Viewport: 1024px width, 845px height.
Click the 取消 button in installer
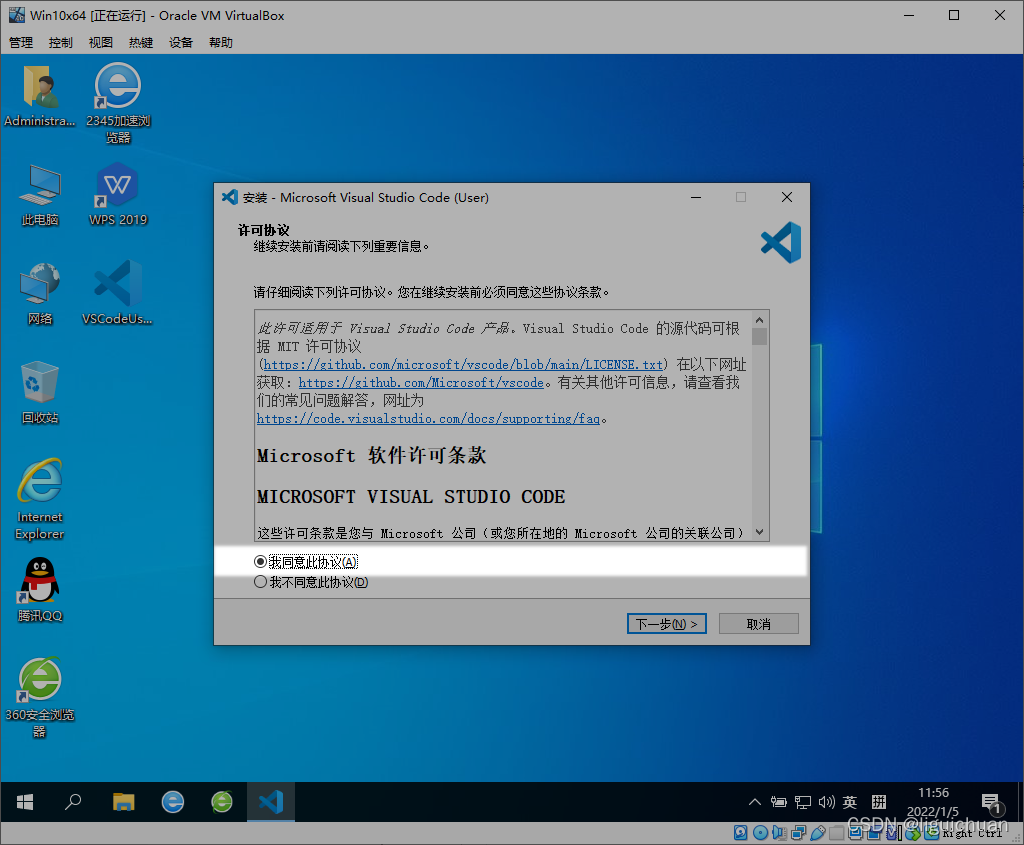pyautogui.click(x=758, y=624)
